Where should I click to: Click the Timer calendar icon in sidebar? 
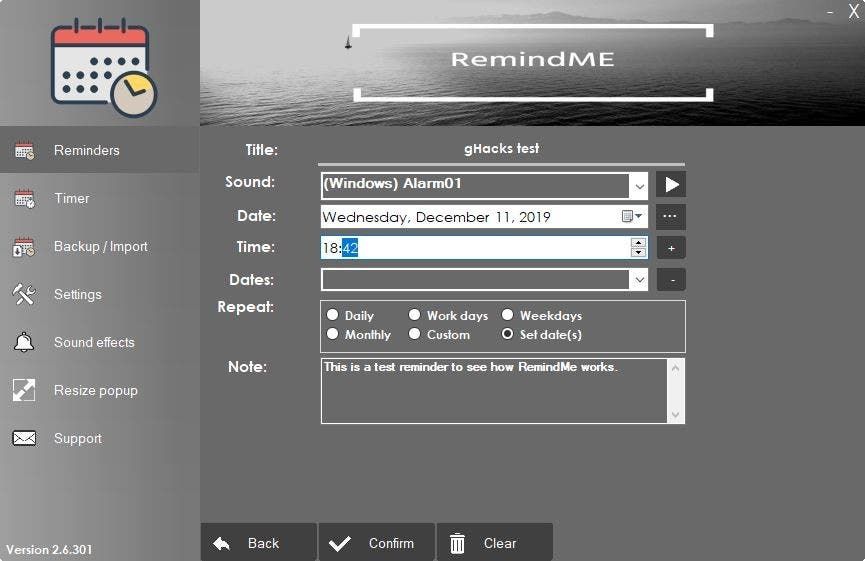point(24,199)
